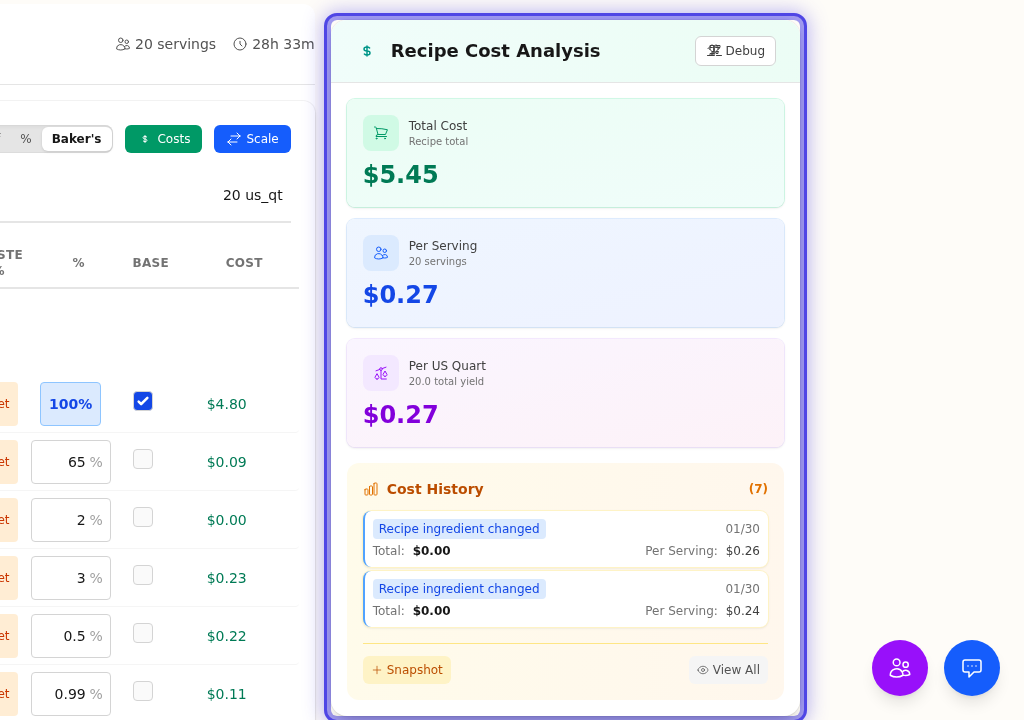This screenshot has height=720, width=1024.
Task: Select the Baker's mode tab
Action: coord(76,139)
